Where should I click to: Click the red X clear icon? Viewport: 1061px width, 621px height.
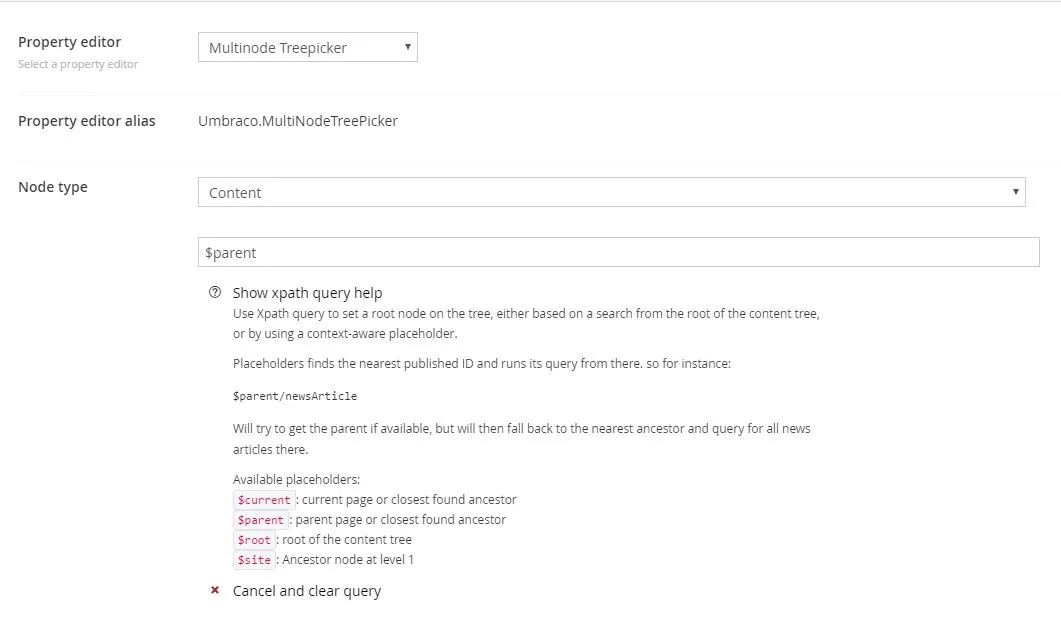214,590
